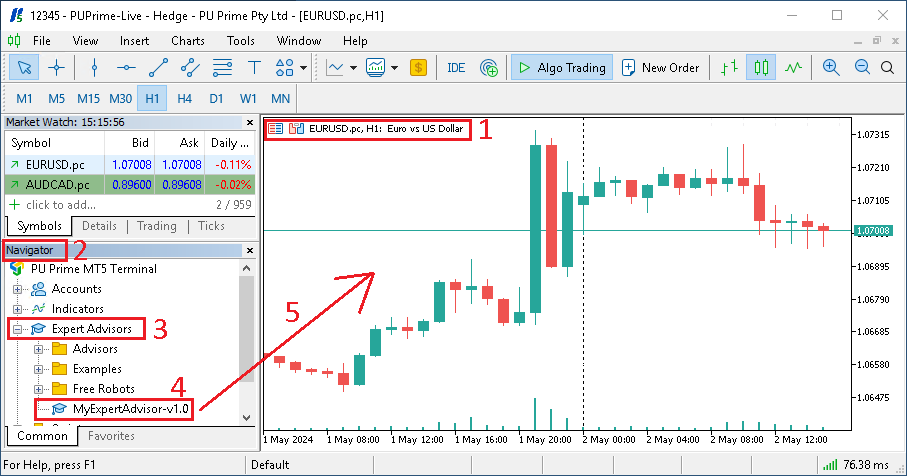Switch chart to candlesticks
Image resolution: width=907 pixels, height=476 pixels.
(x=761, y=68)
